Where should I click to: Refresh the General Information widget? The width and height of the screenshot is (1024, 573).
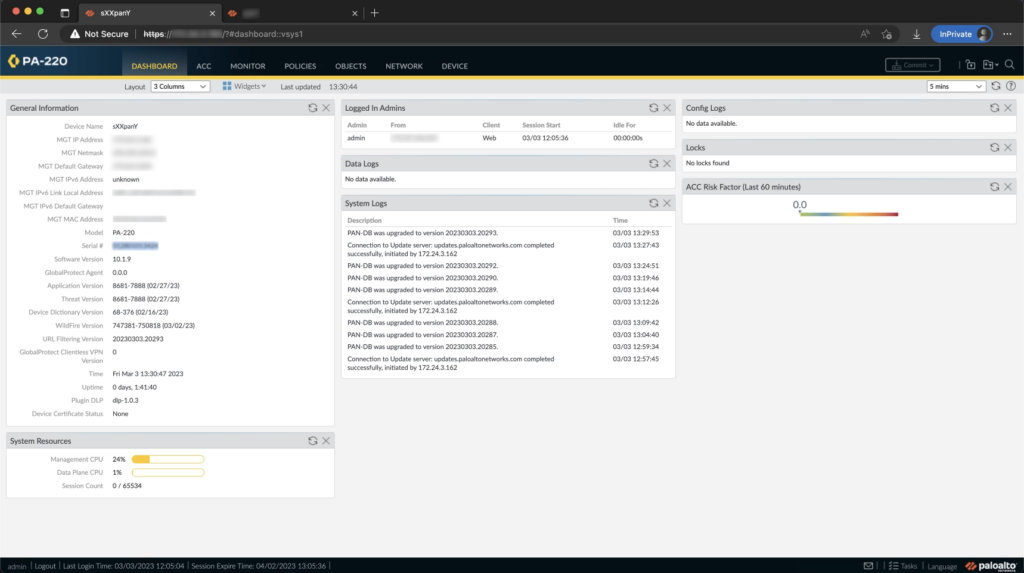[313, 108]
